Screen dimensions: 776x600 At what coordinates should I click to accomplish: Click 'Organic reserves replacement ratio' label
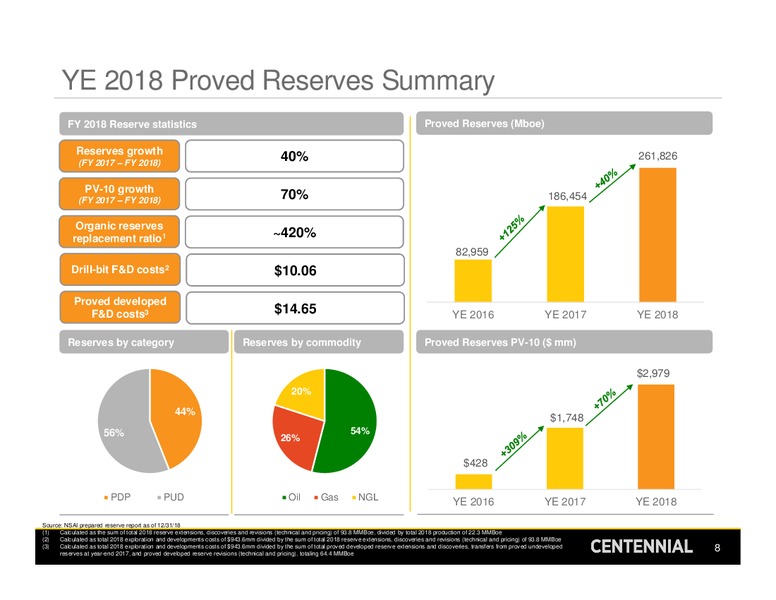(x=119, y=232)
